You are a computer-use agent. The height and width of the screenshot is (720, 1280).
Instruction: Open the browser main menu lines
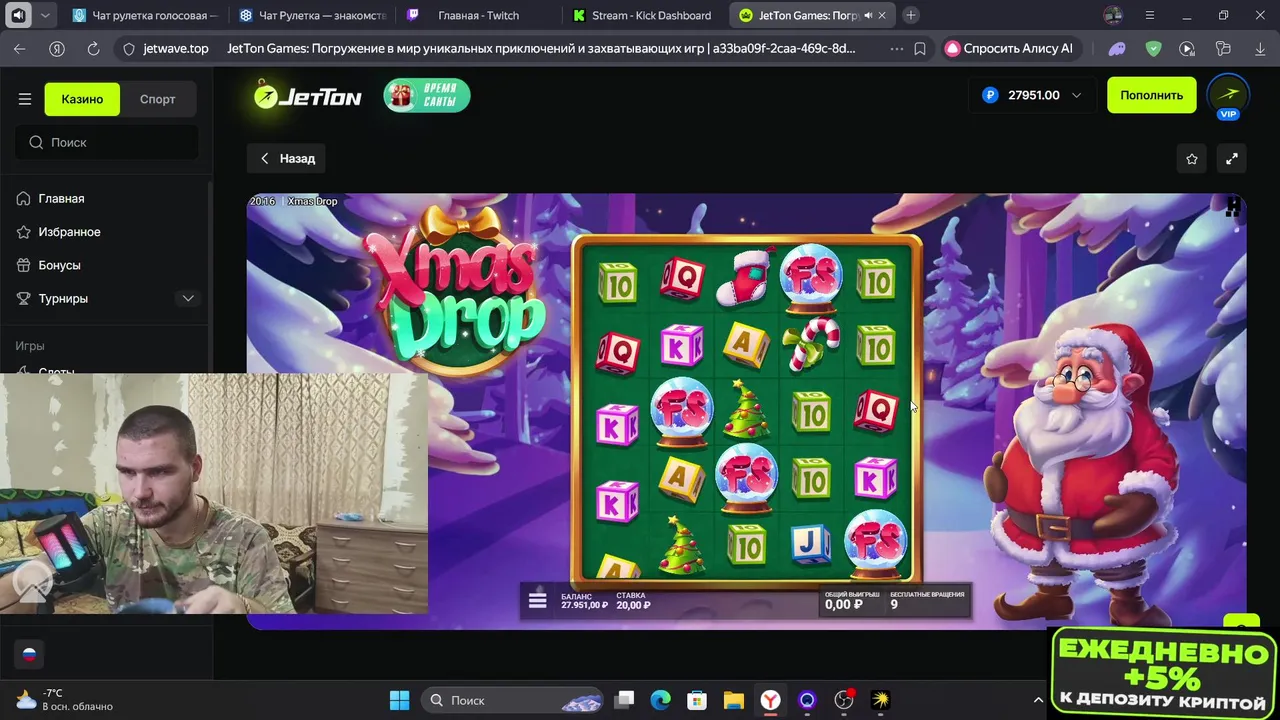click(1150, 15)
